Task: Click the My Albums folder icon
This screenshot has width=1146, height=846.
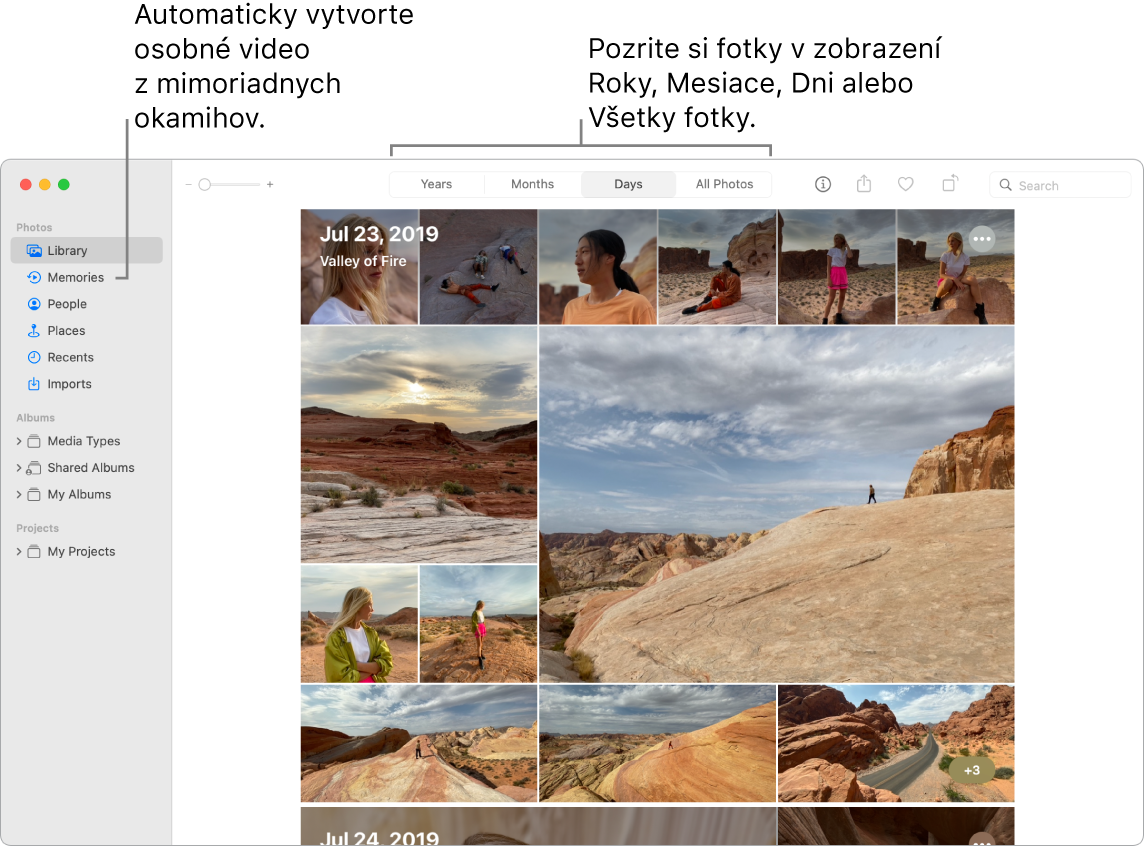Action: 34,495
